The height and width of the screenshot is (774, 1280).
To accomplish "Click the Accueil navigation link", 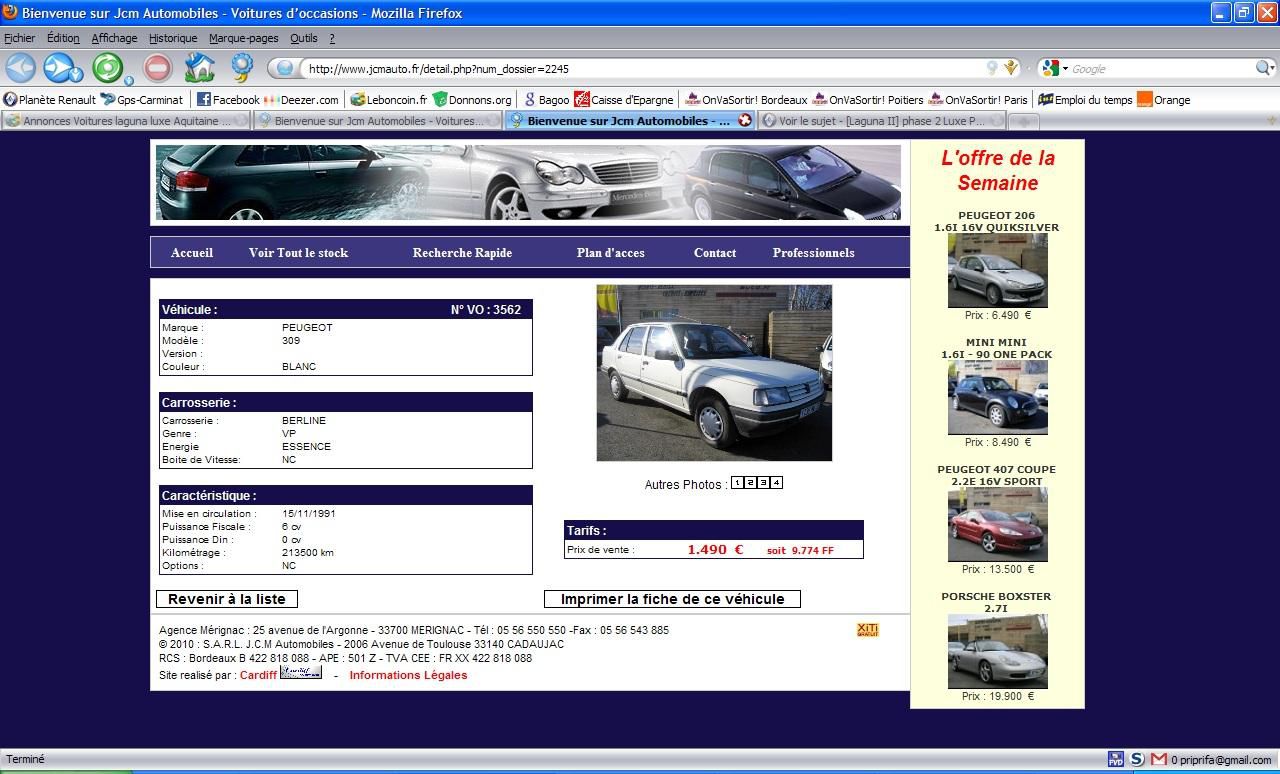I will (x=192, y=253).
